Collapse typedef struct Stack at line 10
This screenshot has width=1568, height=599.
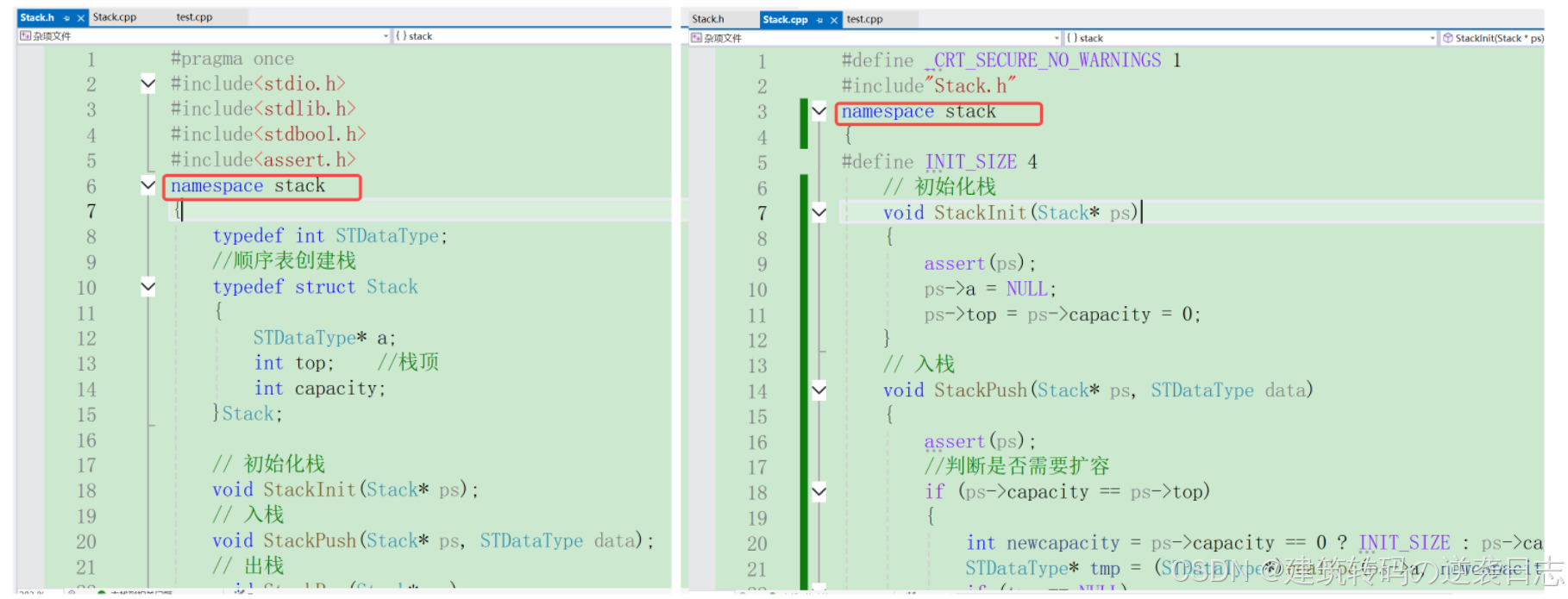click(148, 287)
